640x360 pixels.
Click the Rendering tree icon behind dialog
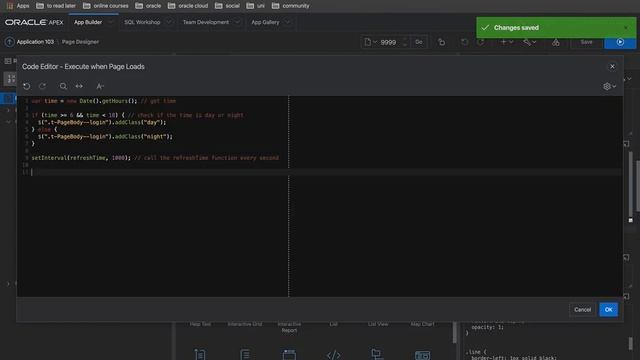click(8, 61)
